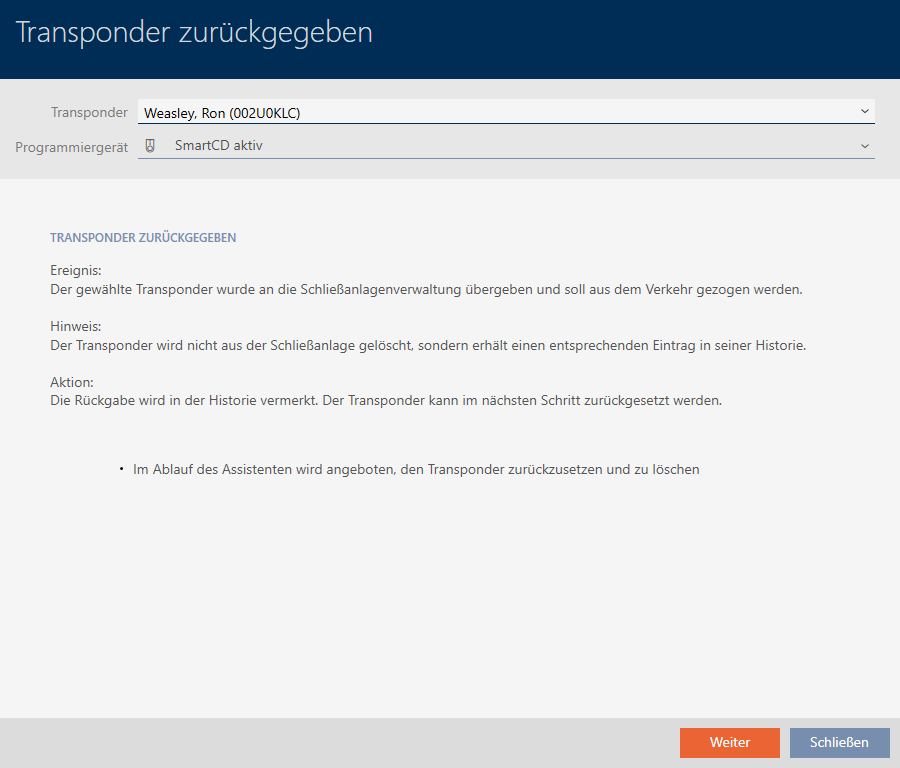
Task: Click the 'Transponder zurückgegeben' window title
Action: [194, 33]
